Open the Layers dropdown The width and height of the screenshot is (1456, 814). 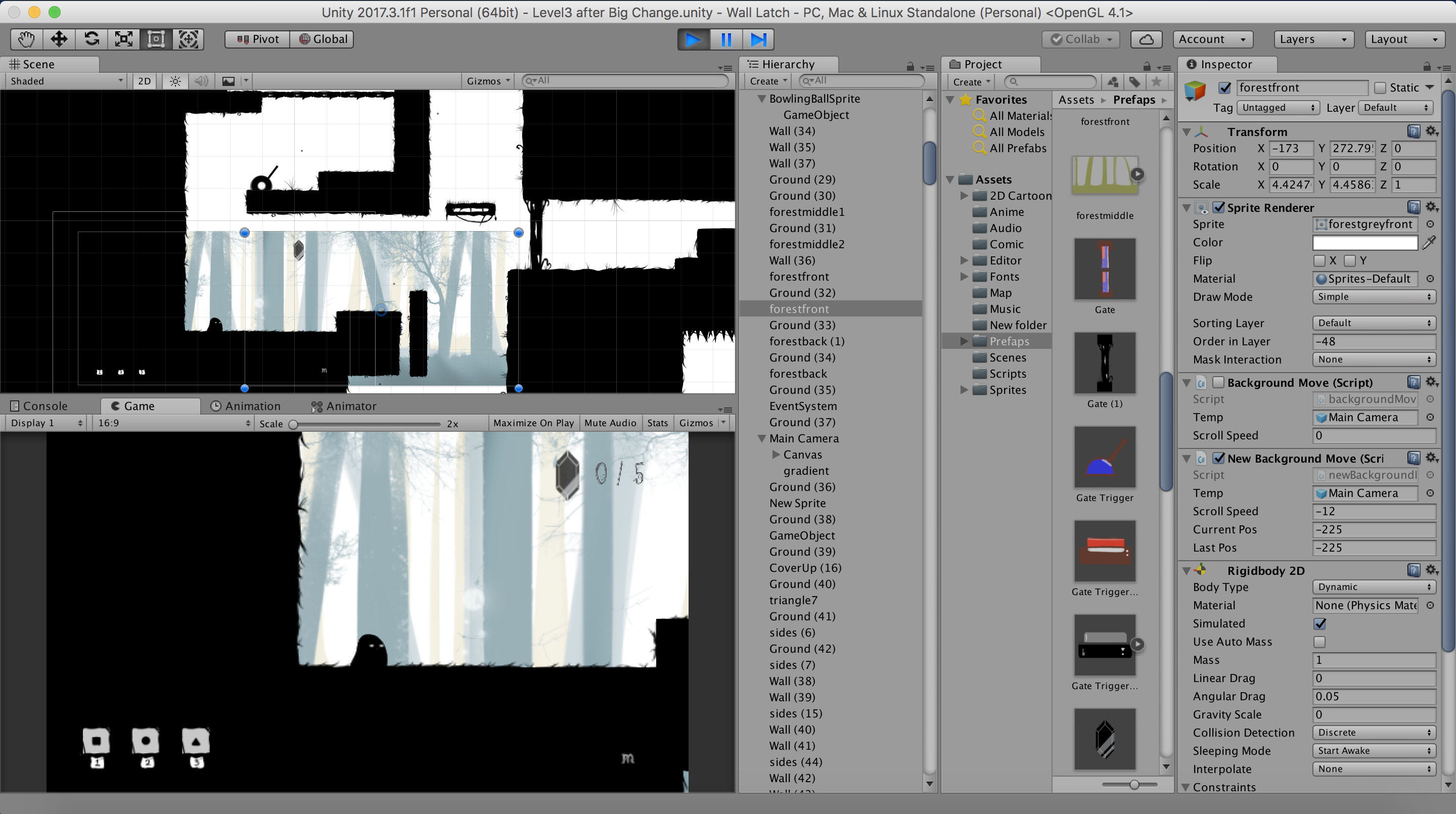[1313, 39]
